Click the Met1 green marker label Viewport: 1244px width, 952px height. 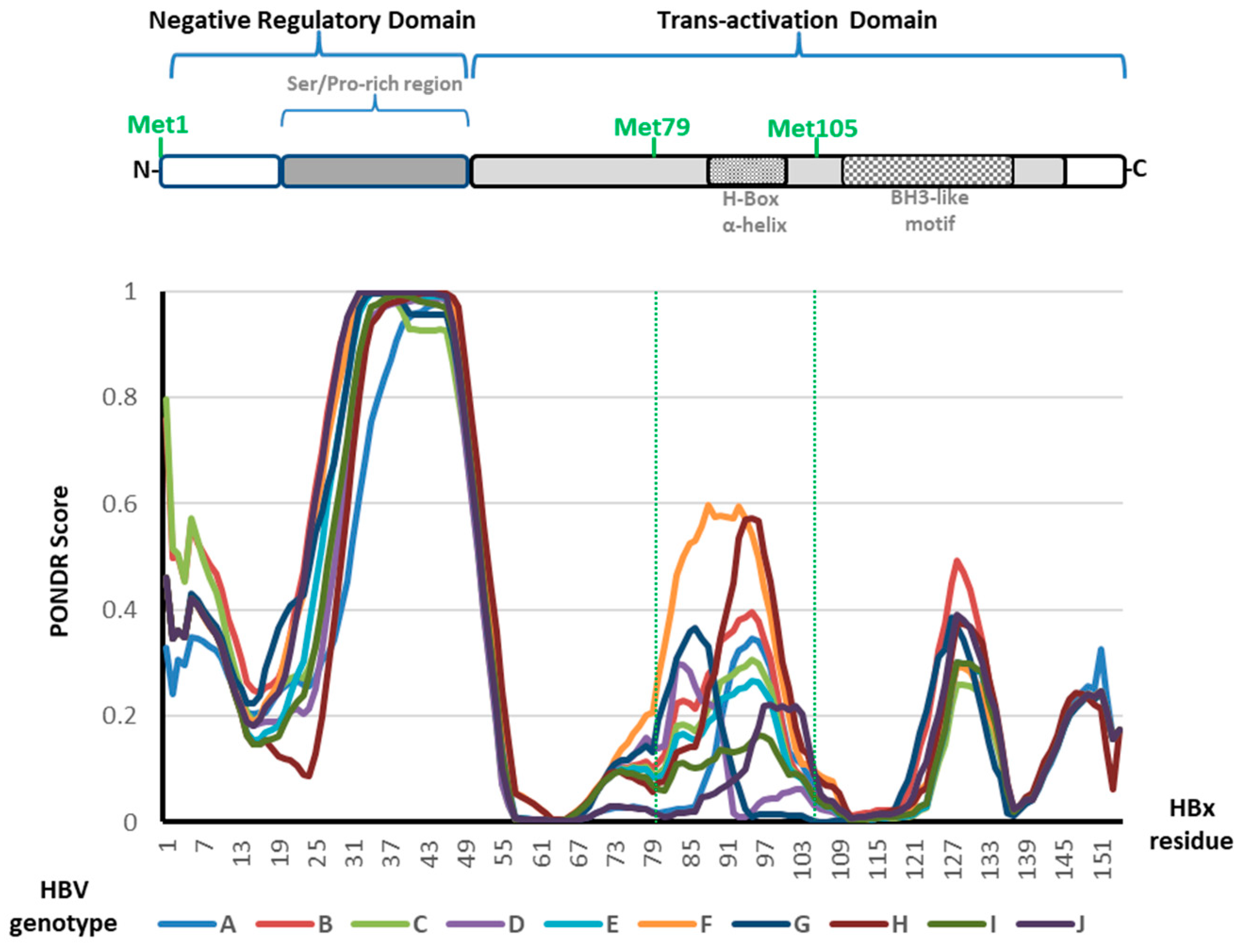tap(157, 125)
